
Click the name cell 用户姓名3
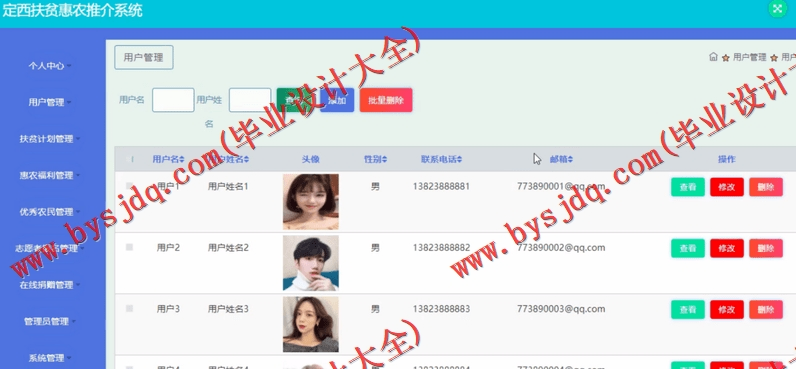[228, 309]
